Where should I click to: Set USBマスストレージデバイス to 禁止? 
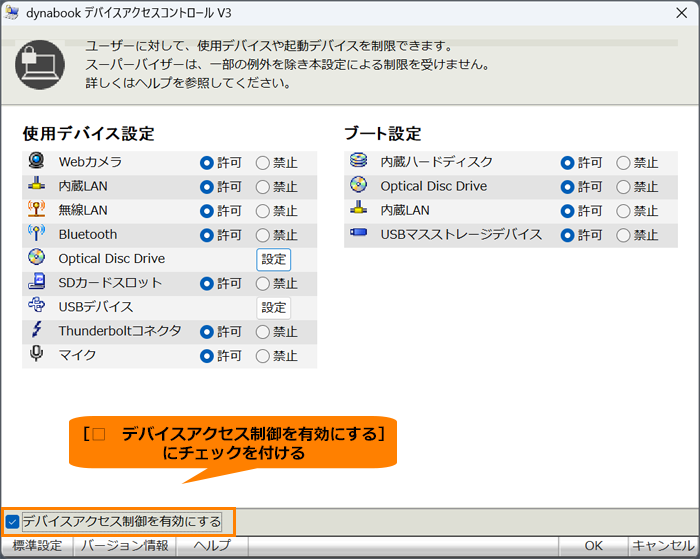pyautogui.click(x=623, y=235)
